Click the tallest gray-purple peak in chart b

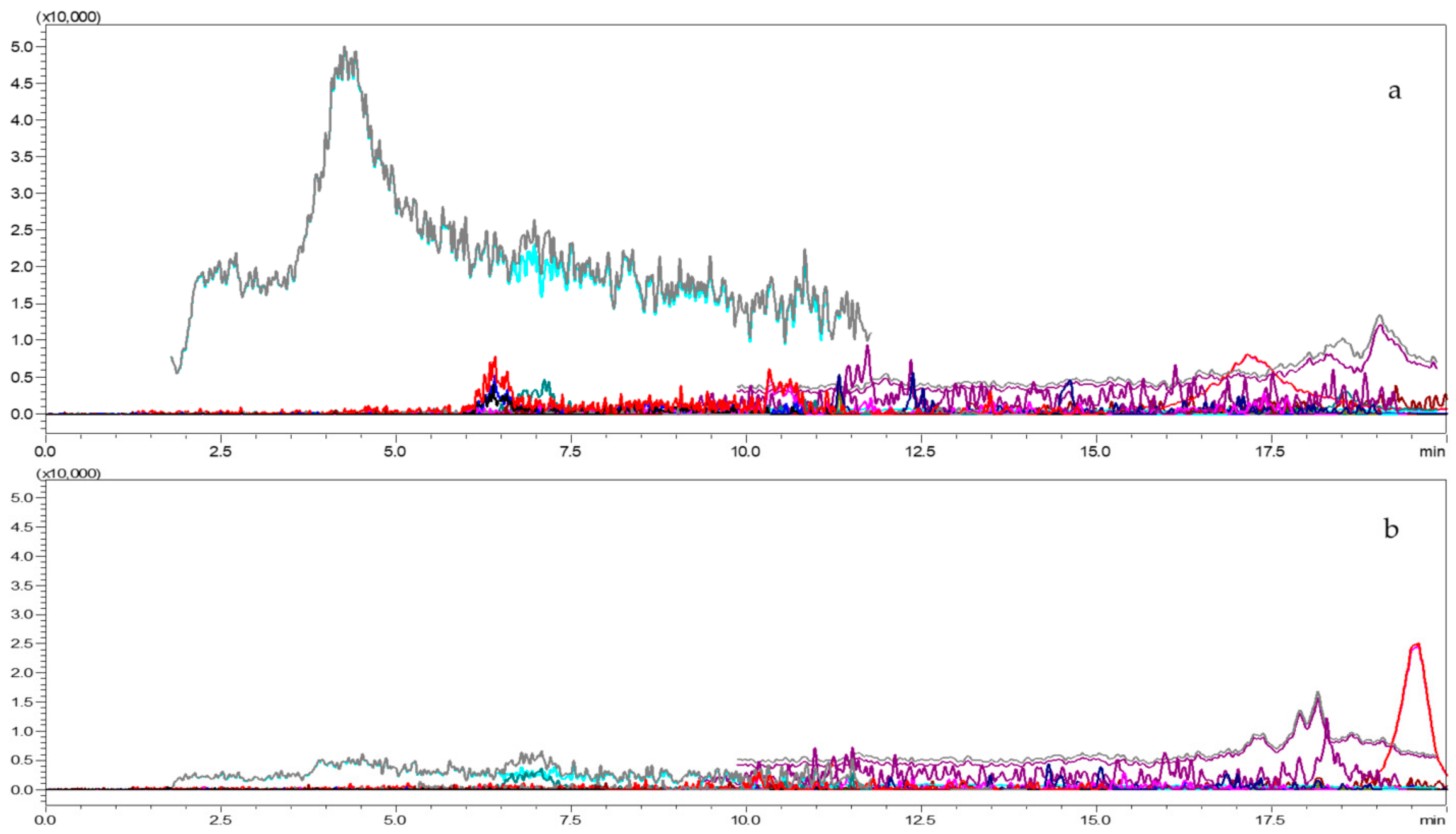point(1317,693)
